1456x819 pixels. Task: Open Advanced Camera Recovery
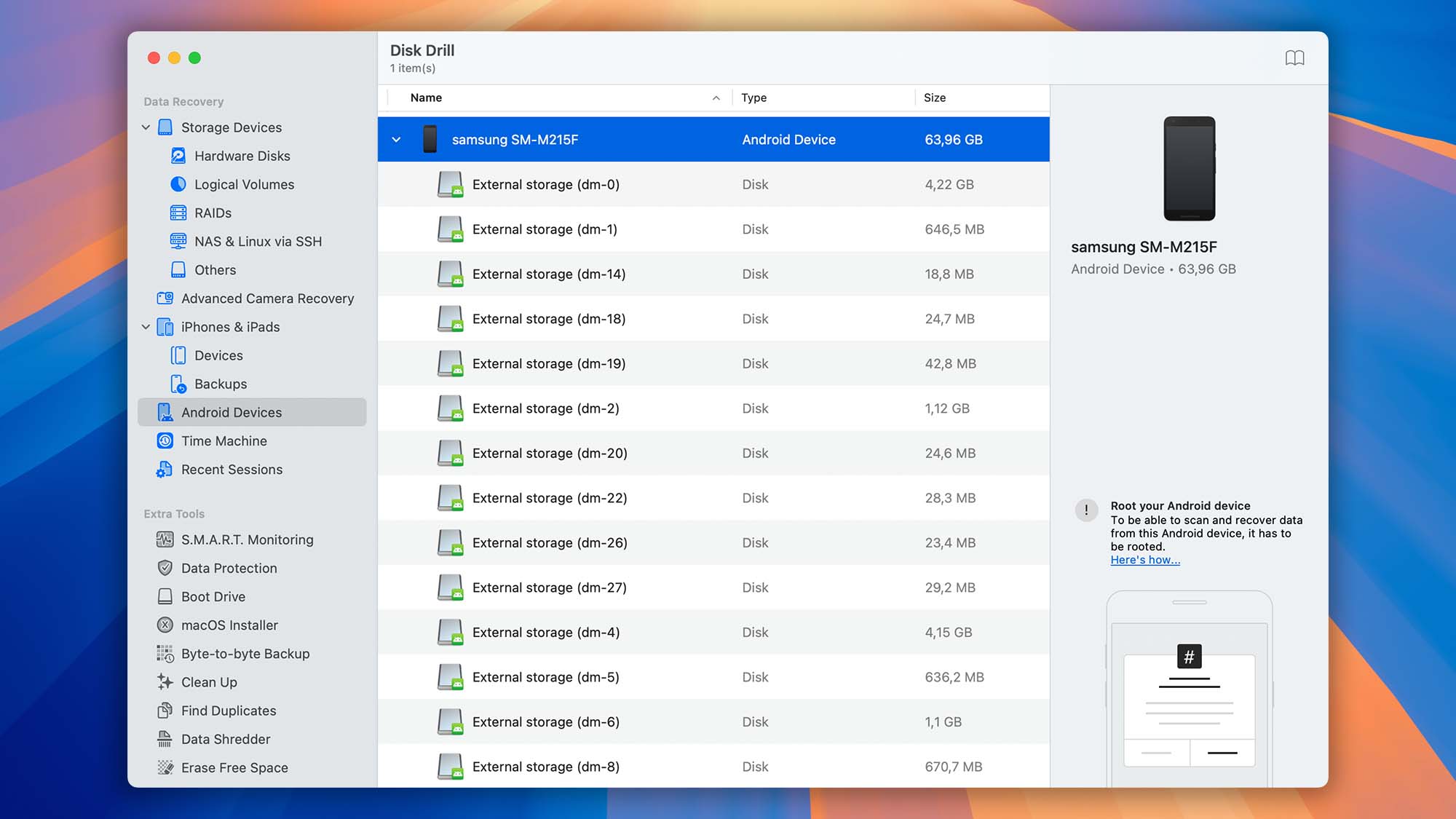click(252, 298)
